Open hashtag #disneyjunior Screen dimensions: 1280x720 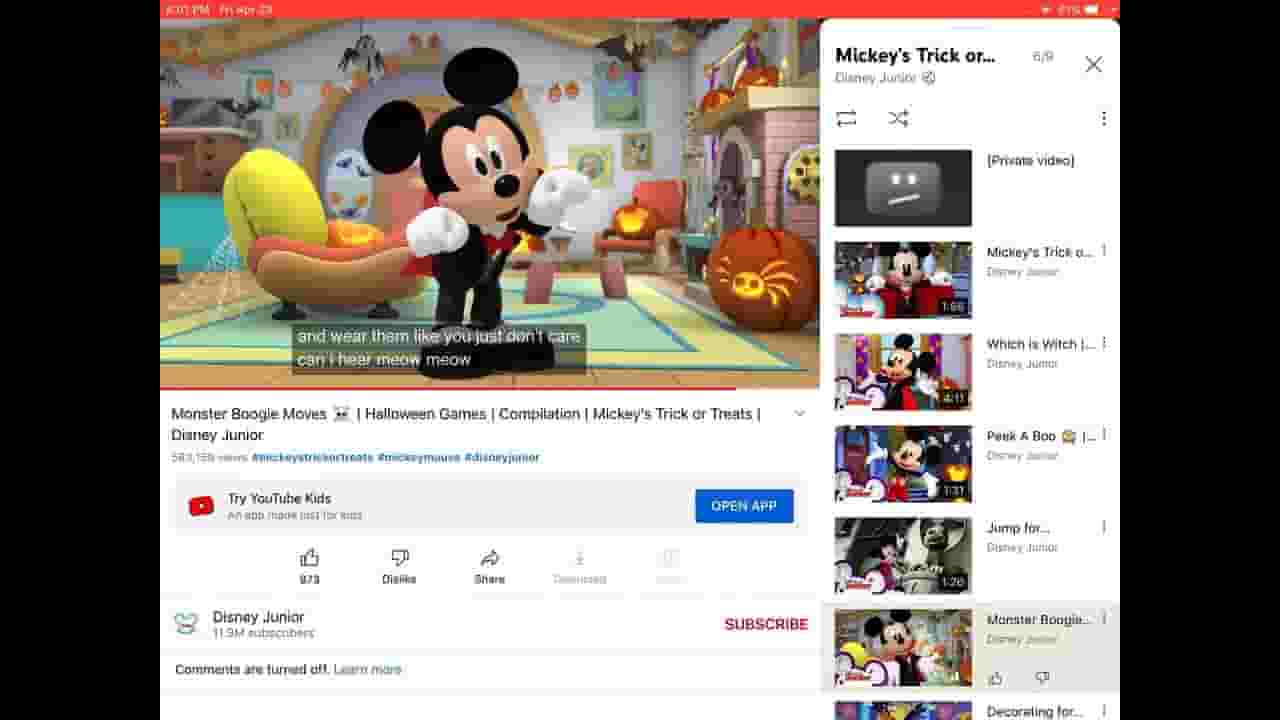[x=502, y=457]
